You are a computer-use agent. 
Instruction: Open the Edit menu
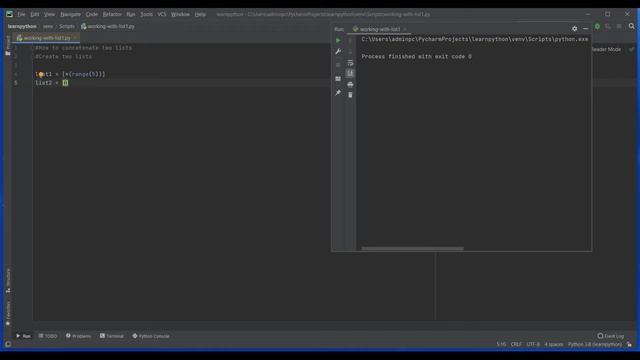tap(35, 14)
